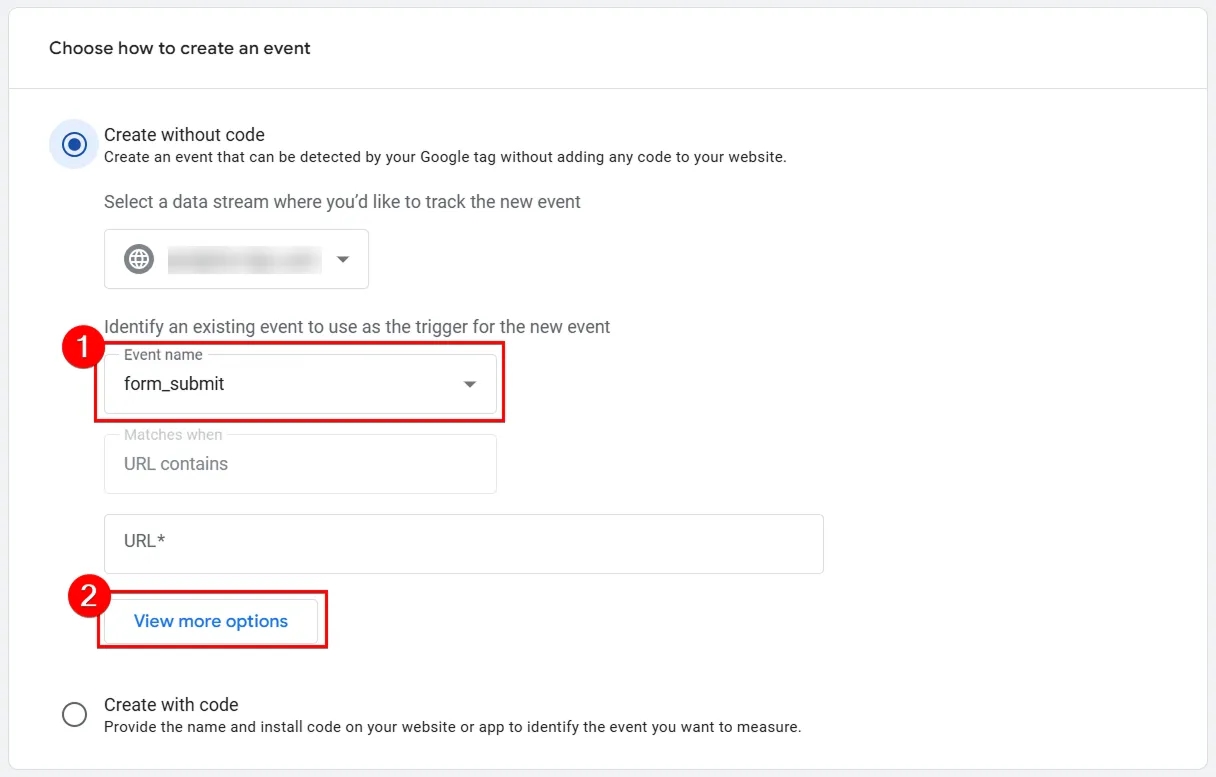Click the 'Create without code' label text
Viewport: 1216px width, 777px height.
click(x=184, y=135)
